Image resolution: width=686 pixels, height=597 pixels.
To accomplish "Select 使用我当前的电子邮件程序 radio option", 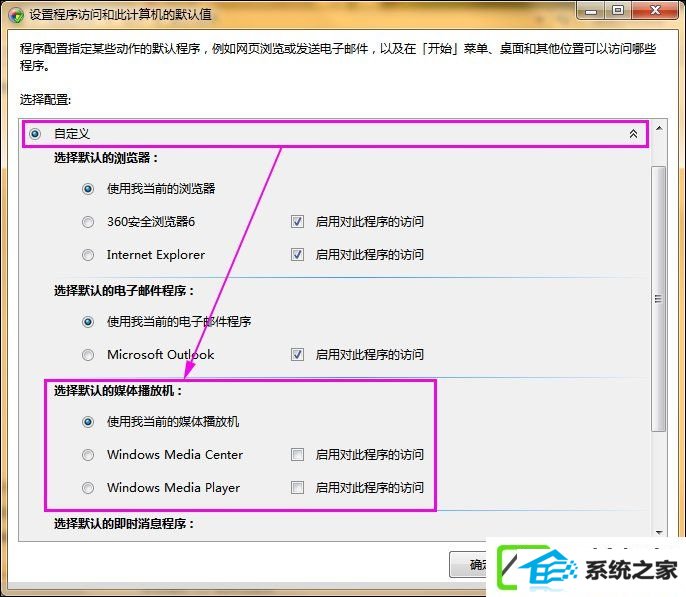I will point(88,322).
